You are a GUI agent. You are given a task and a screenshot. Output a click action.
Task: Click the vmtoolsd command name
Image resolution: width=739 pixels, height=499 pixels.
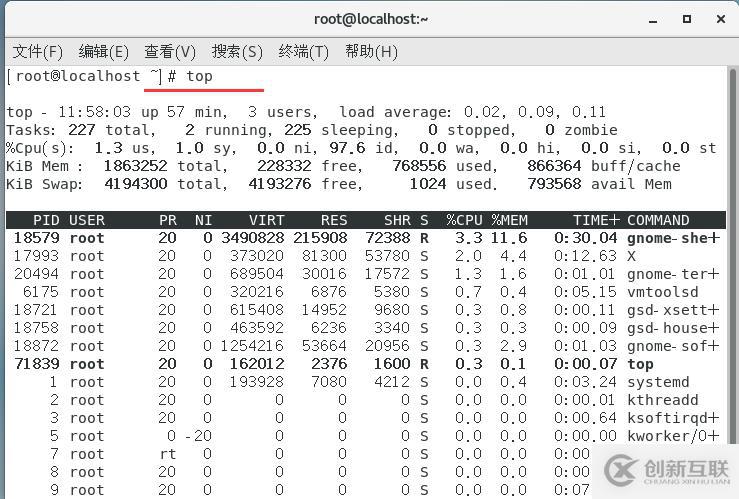[663, 292]
